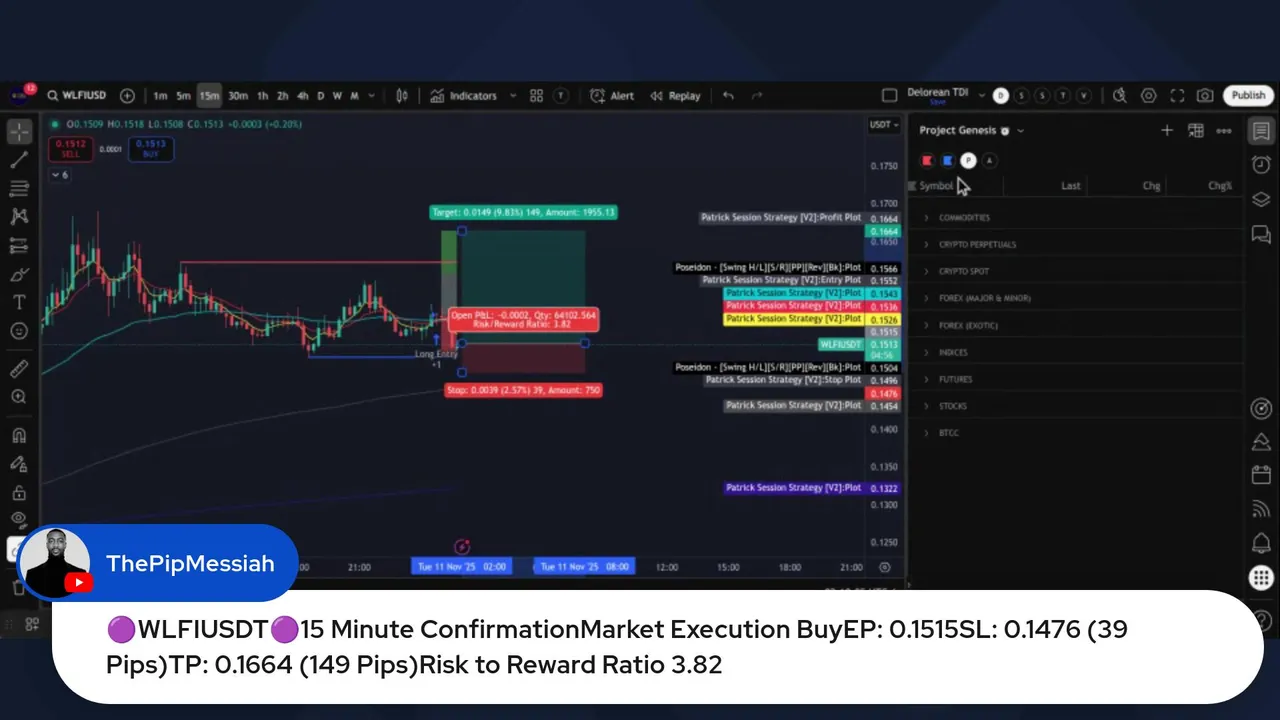Select the zoom in tool
Screen dimensions: 1280x720
click(19, 397)
